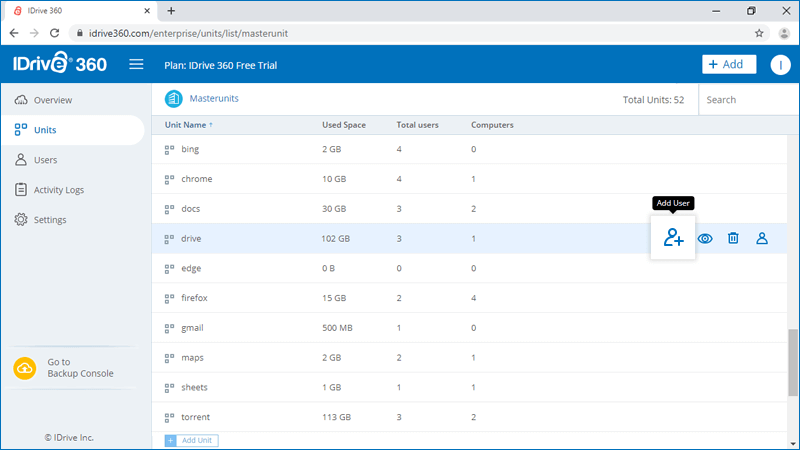The width and height of the screenshot is (800, 450).
Task: Click the Users person icon in sidebar
Action: pyautogui.click(x=21, y=160)
